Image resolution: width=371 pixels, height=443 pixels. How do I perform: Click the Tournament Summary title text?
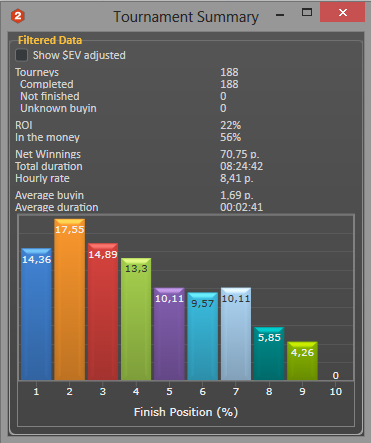click(x=186, y=17)
